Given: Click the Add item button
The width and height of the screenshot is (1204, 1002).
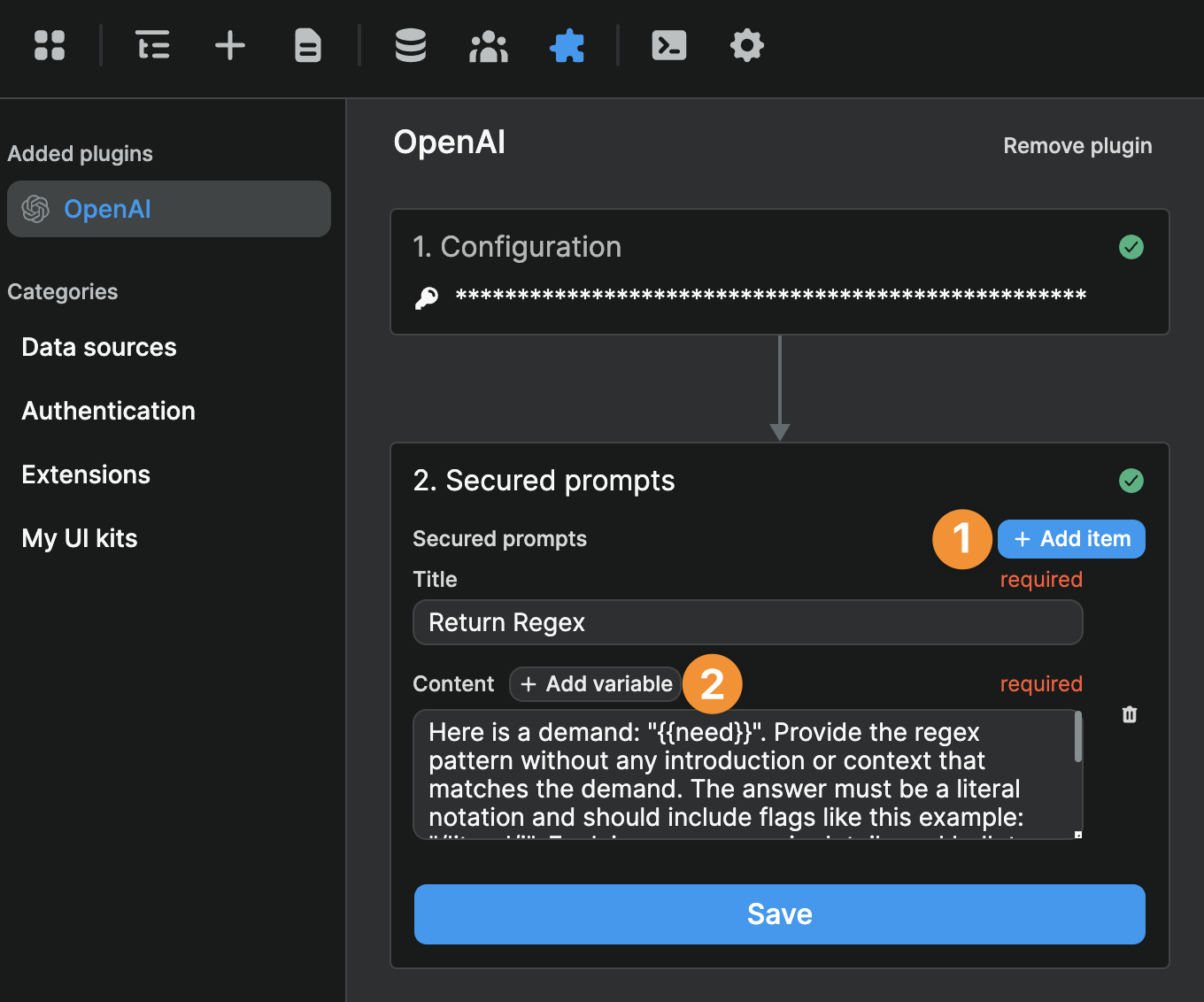Looking at the screenshot, I should (x=1071, y=538).
